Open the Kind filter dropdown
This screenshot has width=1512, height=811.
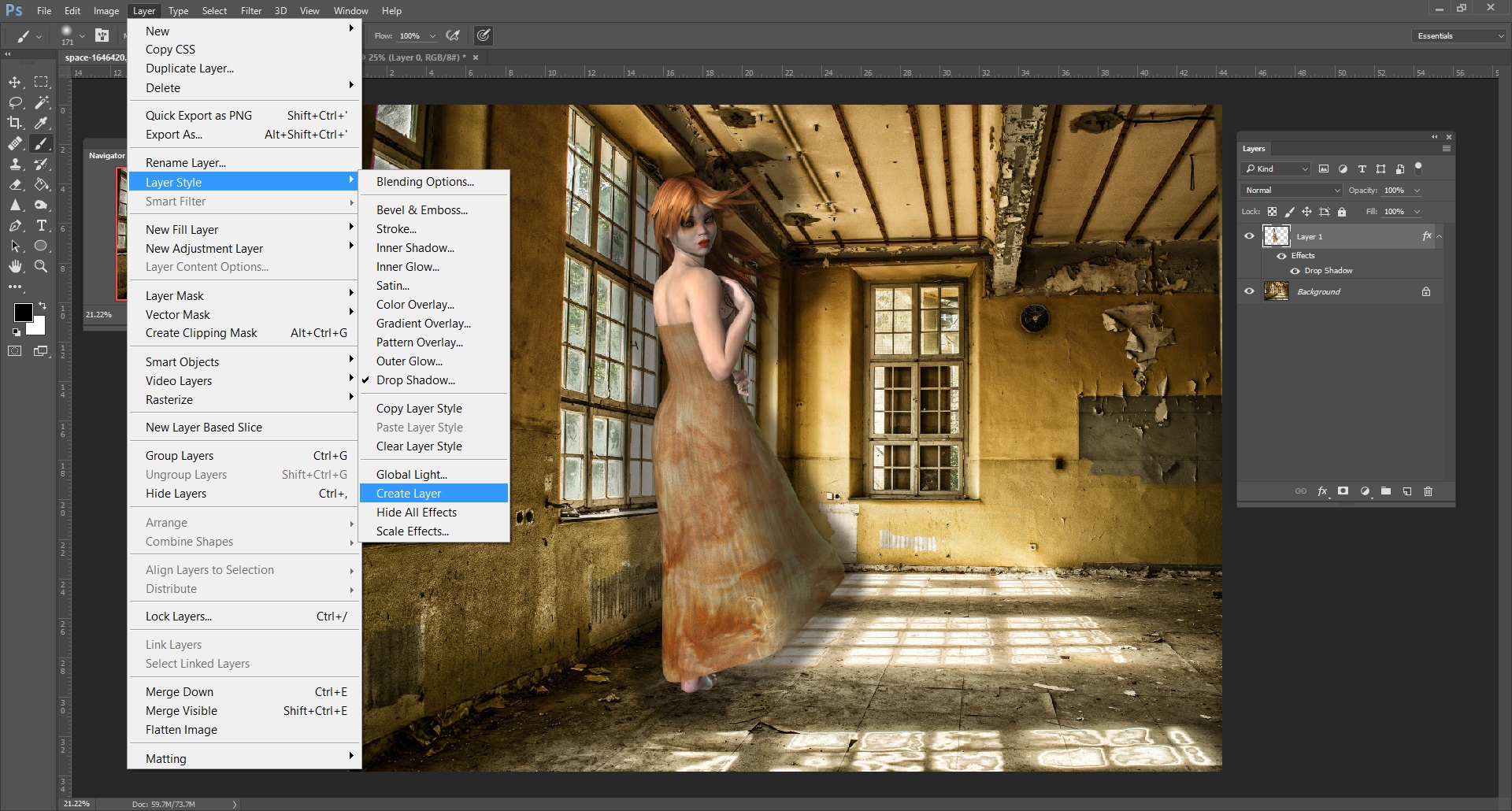tap(1276, 169)
